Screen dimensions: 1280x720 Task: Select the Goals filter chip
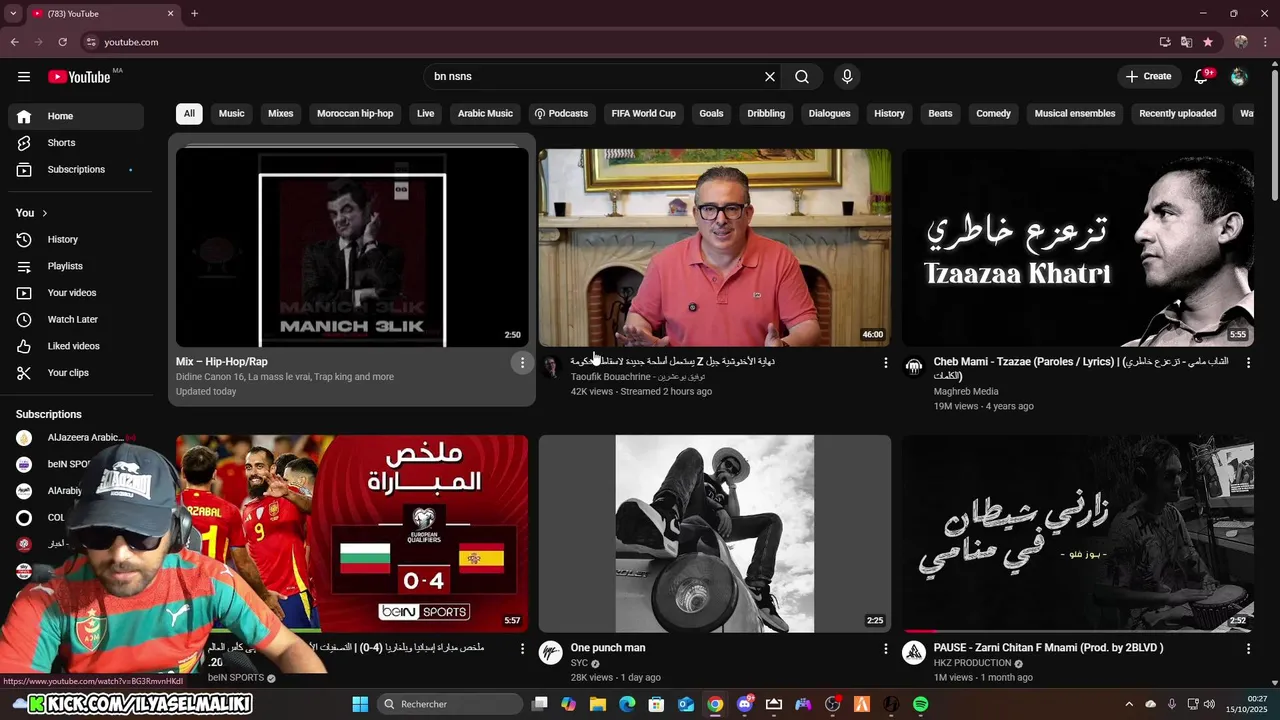pos(711,114)
